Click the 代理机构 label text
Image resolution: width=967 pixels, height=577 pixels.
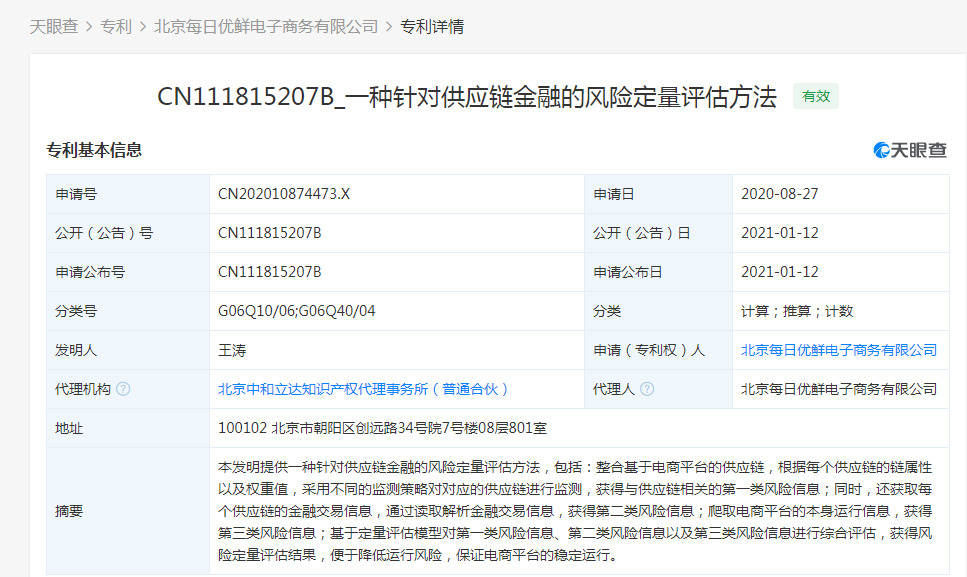[83, 389]
